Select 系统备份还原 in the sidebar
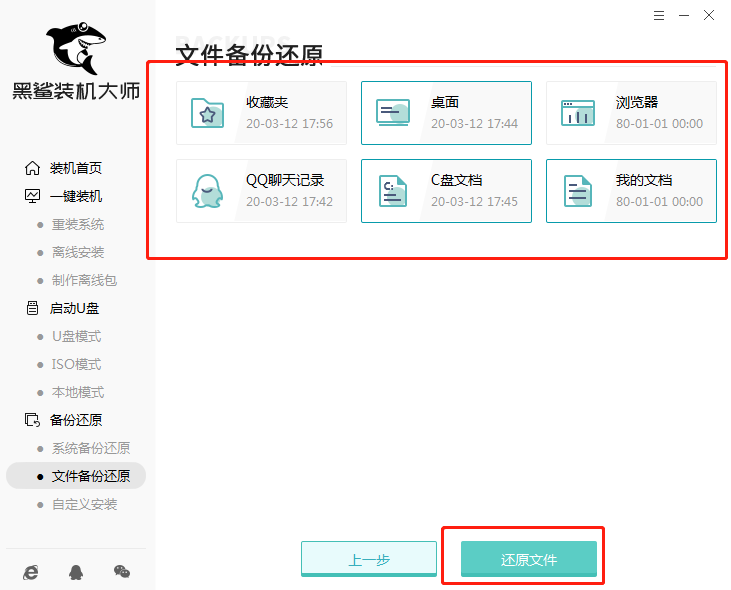The image size is (731, 590). (x=90, y=448)
